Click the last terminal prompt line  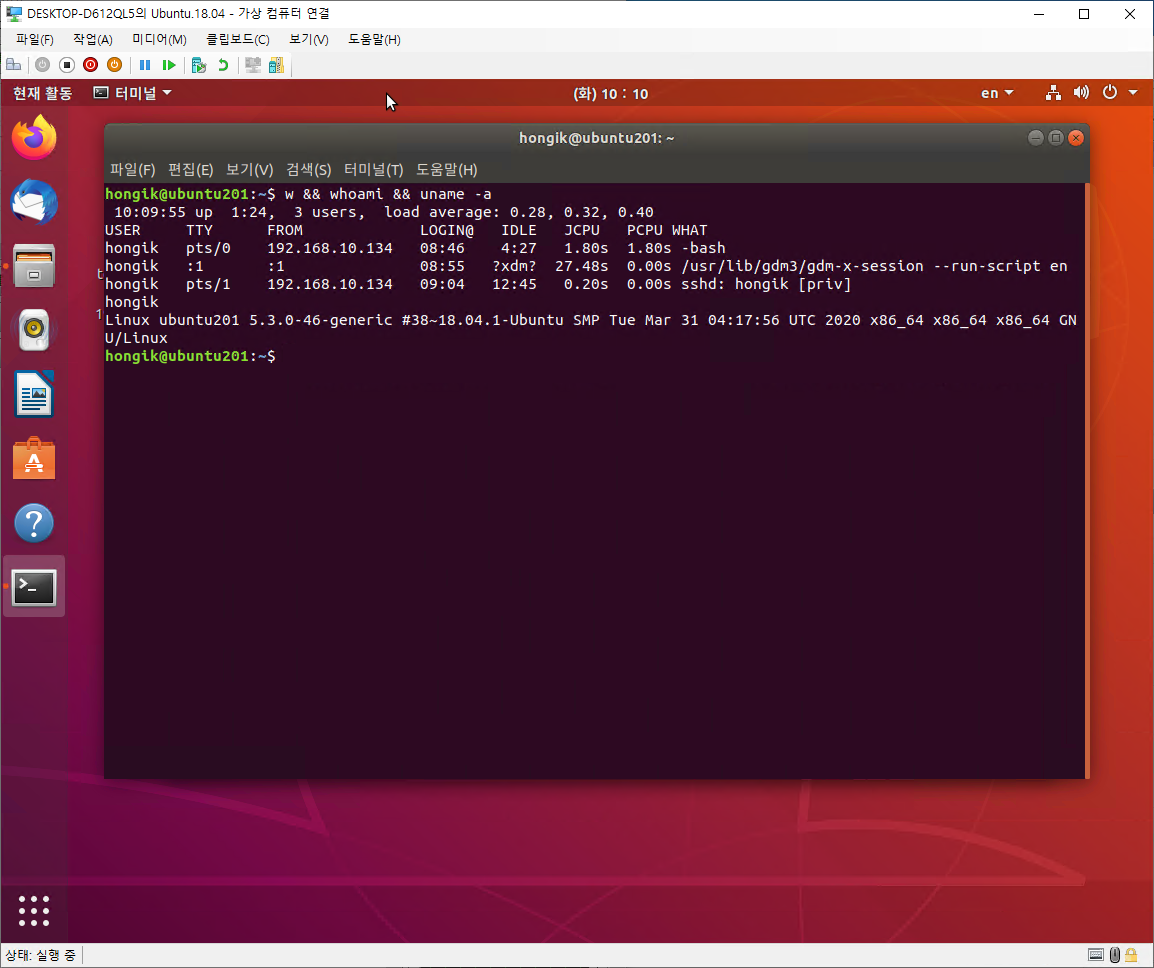(x=190, y=356)
